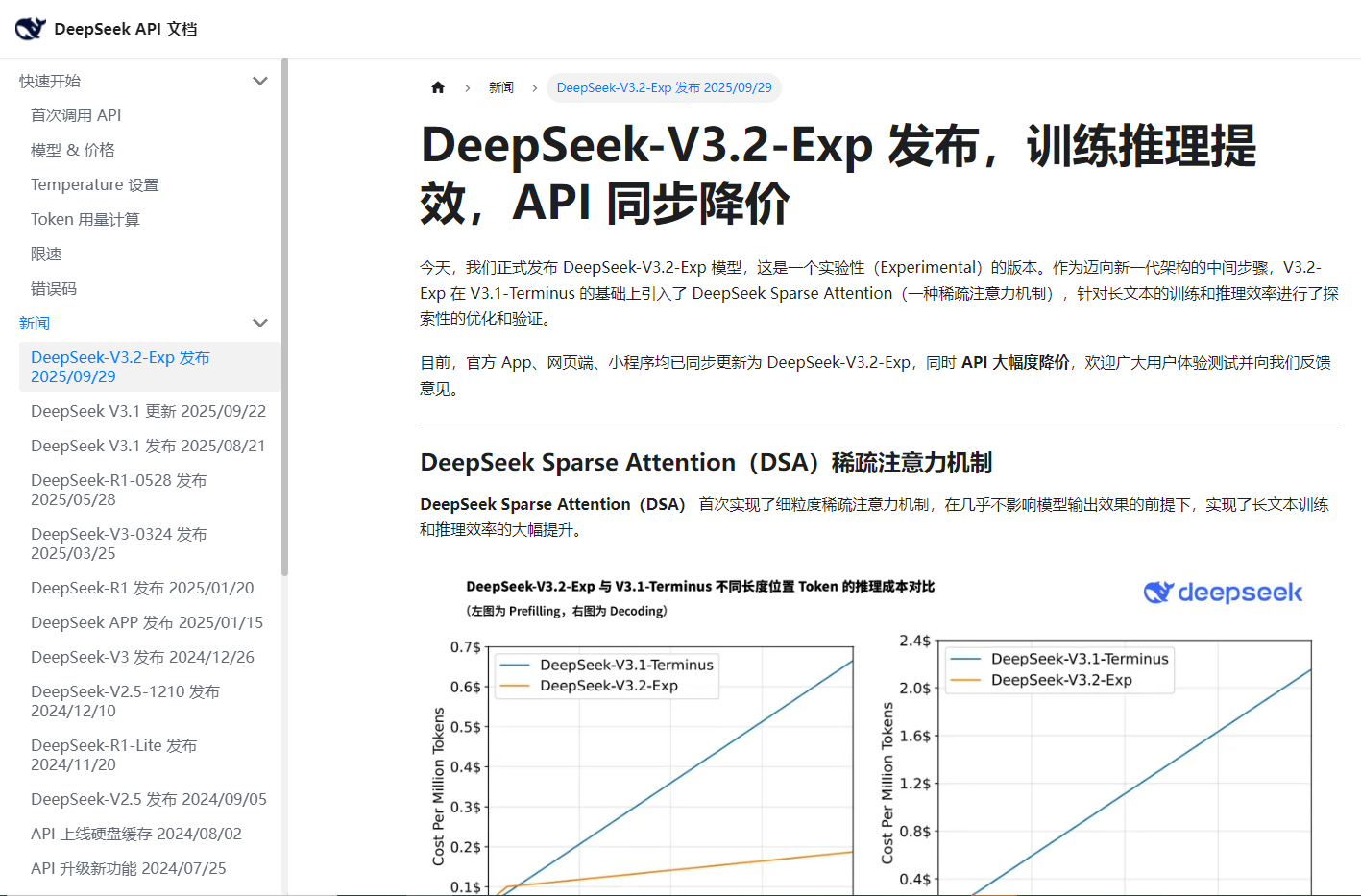Click the DeepSeek-V3.2-Exp breadcrumb pill

tap(664, 87)
